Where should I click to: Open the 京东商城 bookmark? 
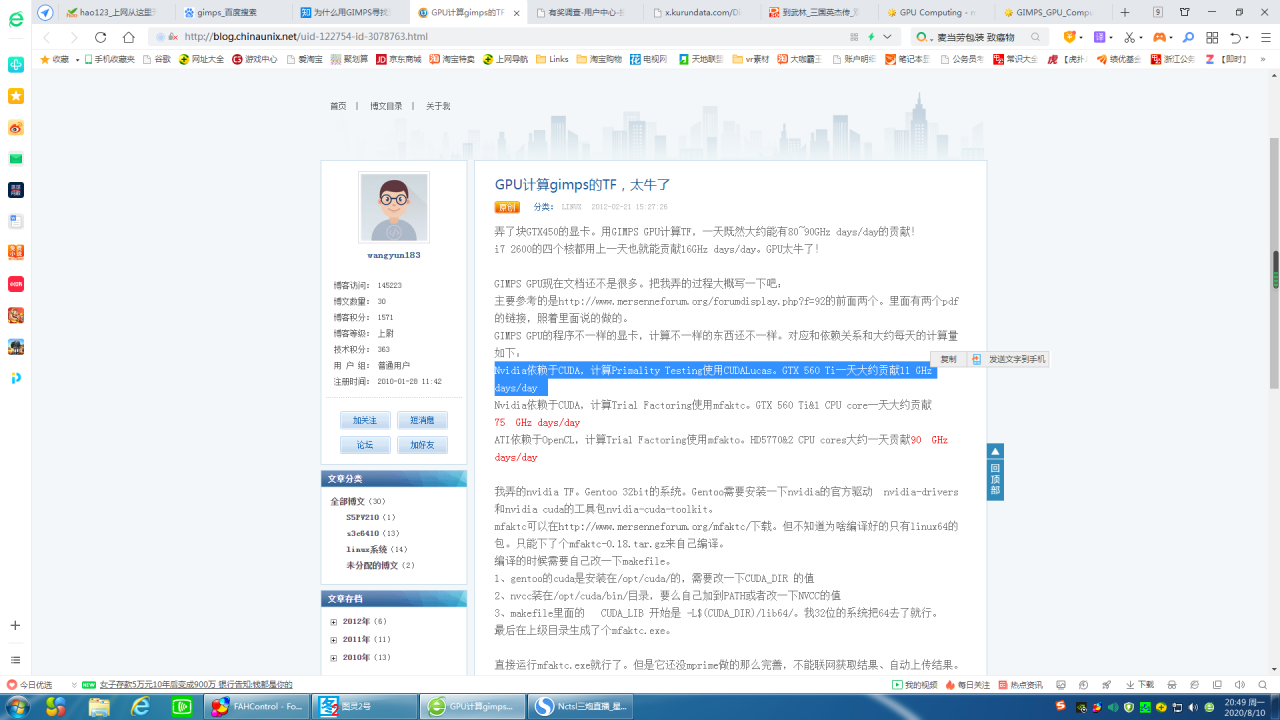(x=398, y=60)
